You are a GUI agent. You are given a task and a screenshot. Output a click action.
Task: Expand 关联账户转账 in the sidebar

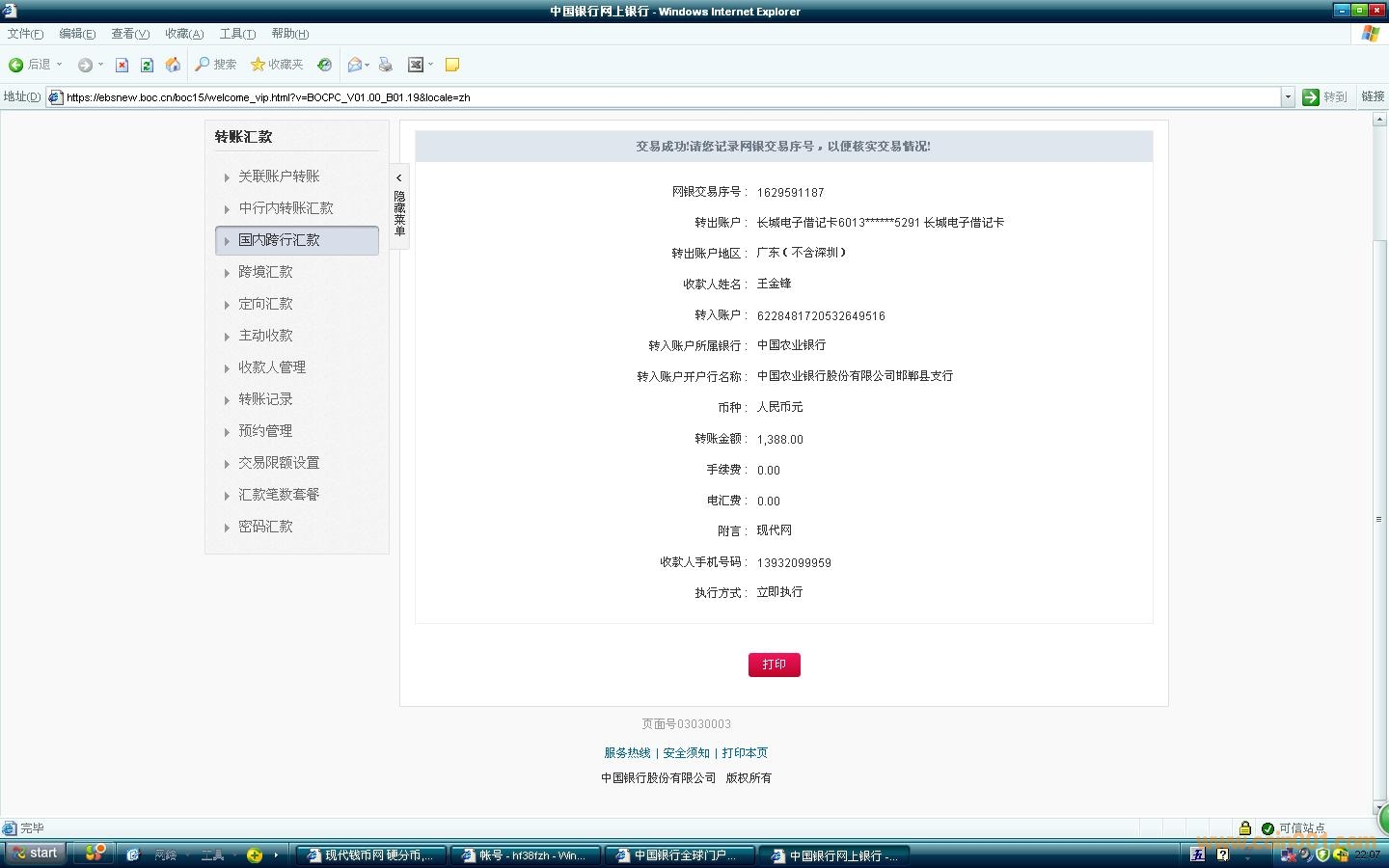click(x=279, y=176)
